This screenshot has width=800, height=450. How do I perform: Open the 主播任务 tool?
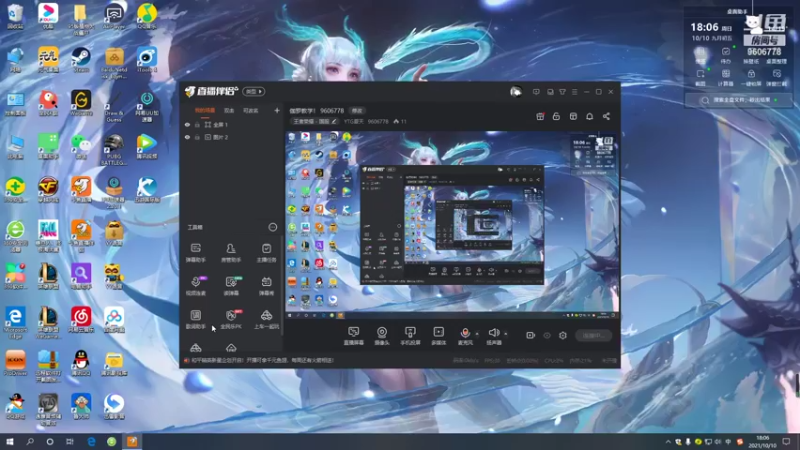pos(266,253)
